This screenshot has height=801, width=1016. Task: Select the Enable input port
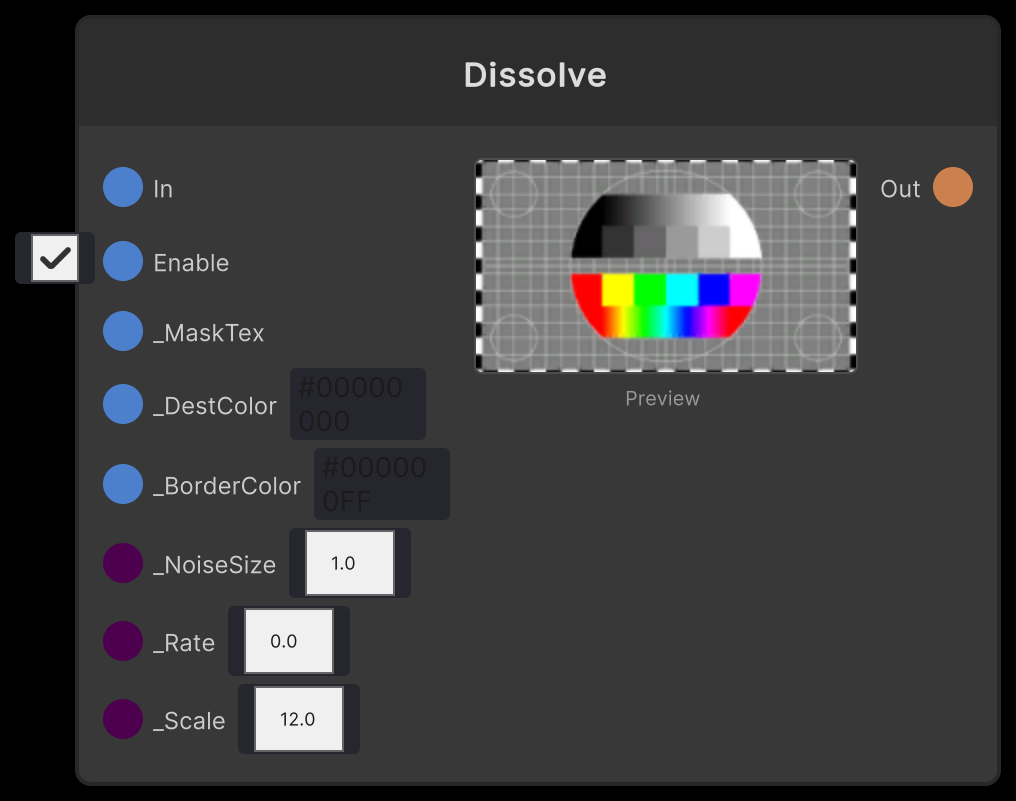pos(122,262)
